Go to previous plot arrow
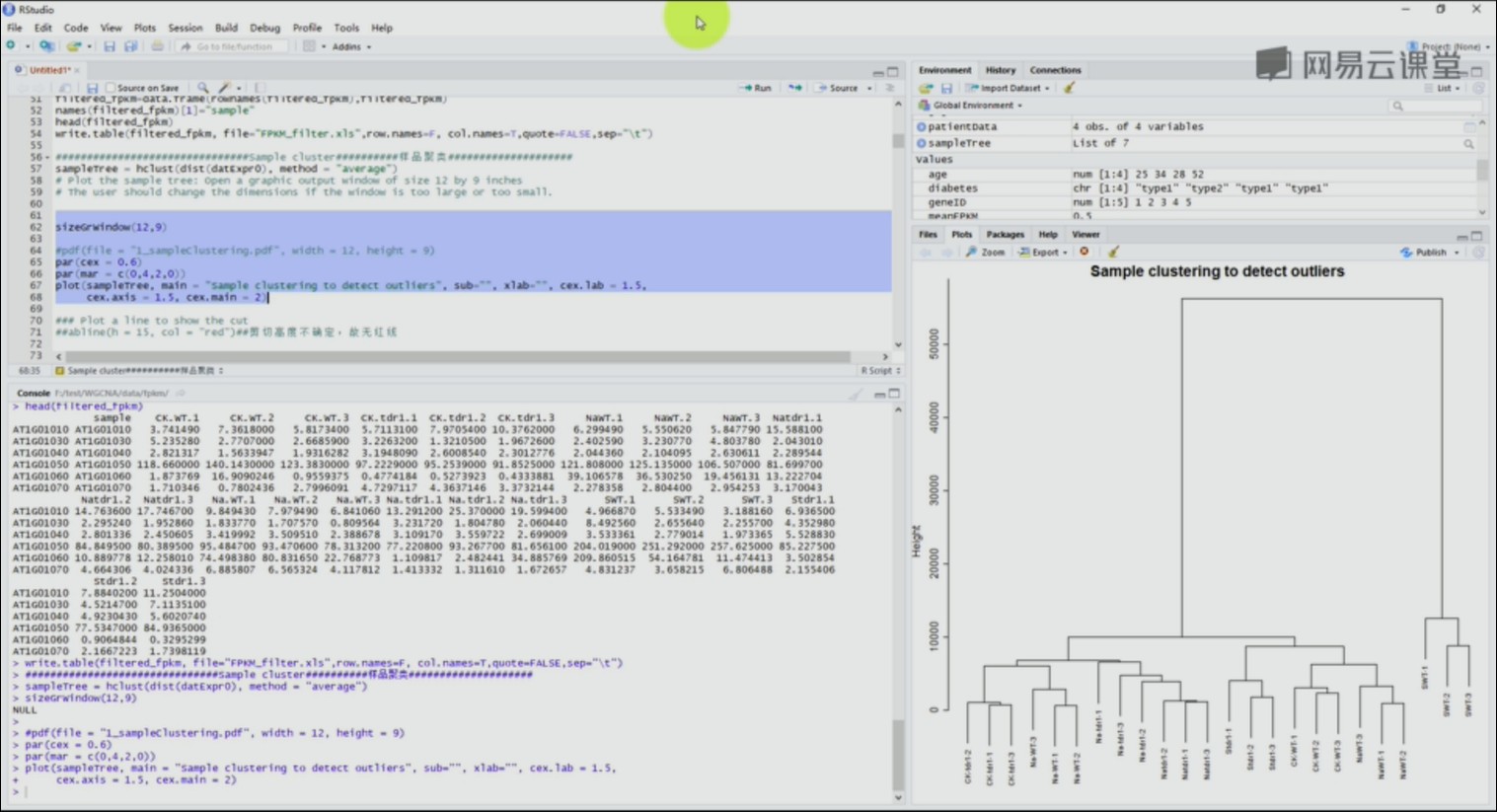 926,252
